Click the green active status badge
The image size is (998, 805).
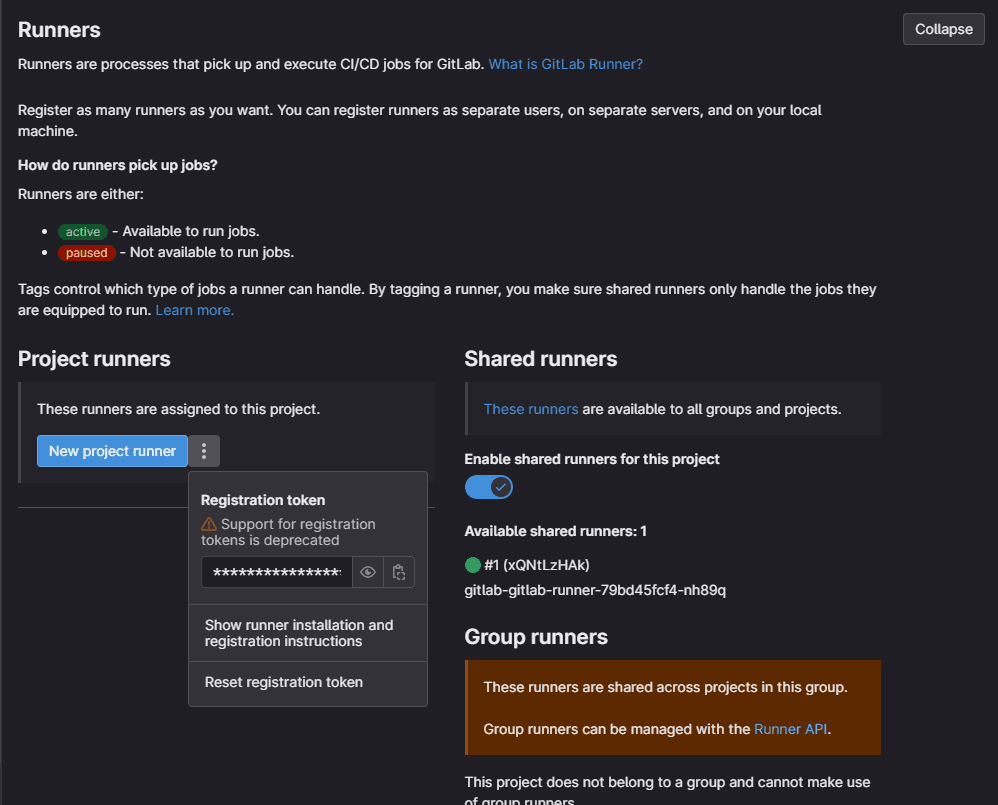coord(83,232)
